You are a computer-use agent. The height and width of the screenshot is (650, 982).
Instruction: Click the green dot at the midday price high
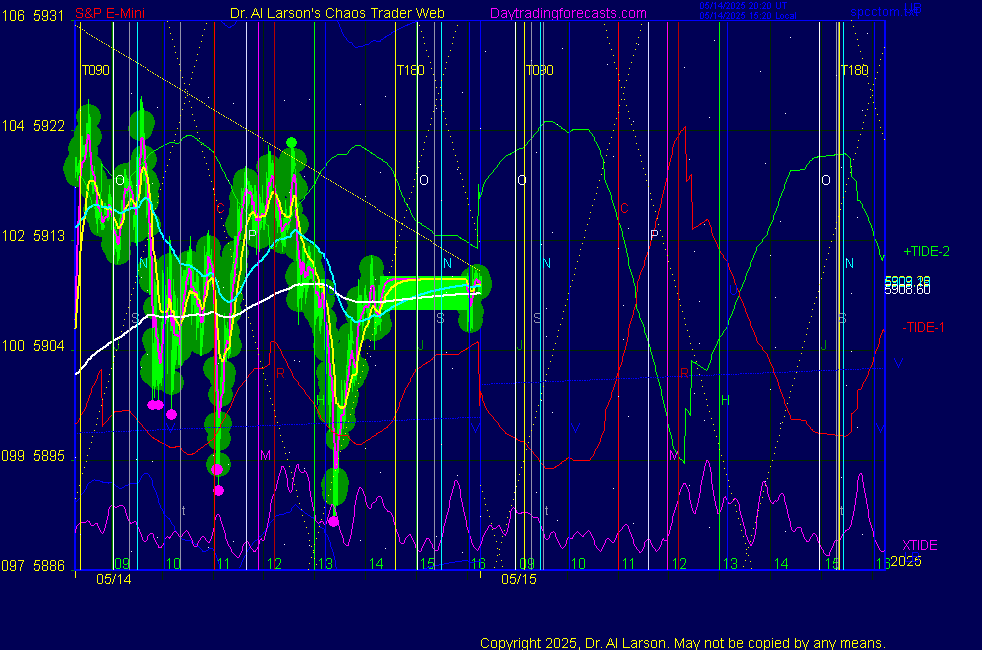pos(291,143)
